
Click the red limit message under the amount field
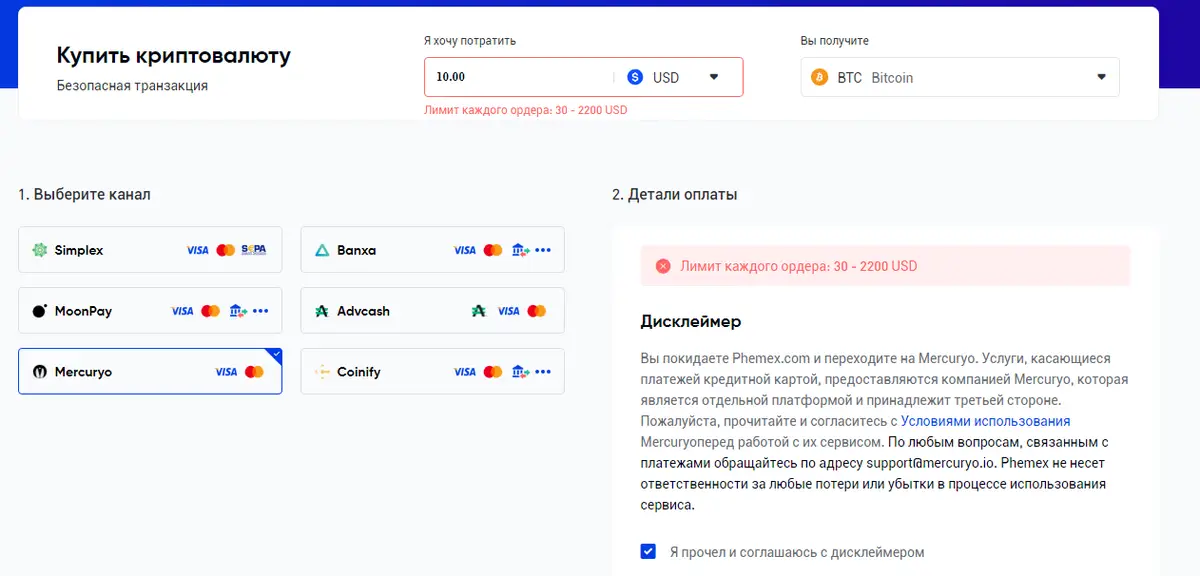click(x=526, y=110)
